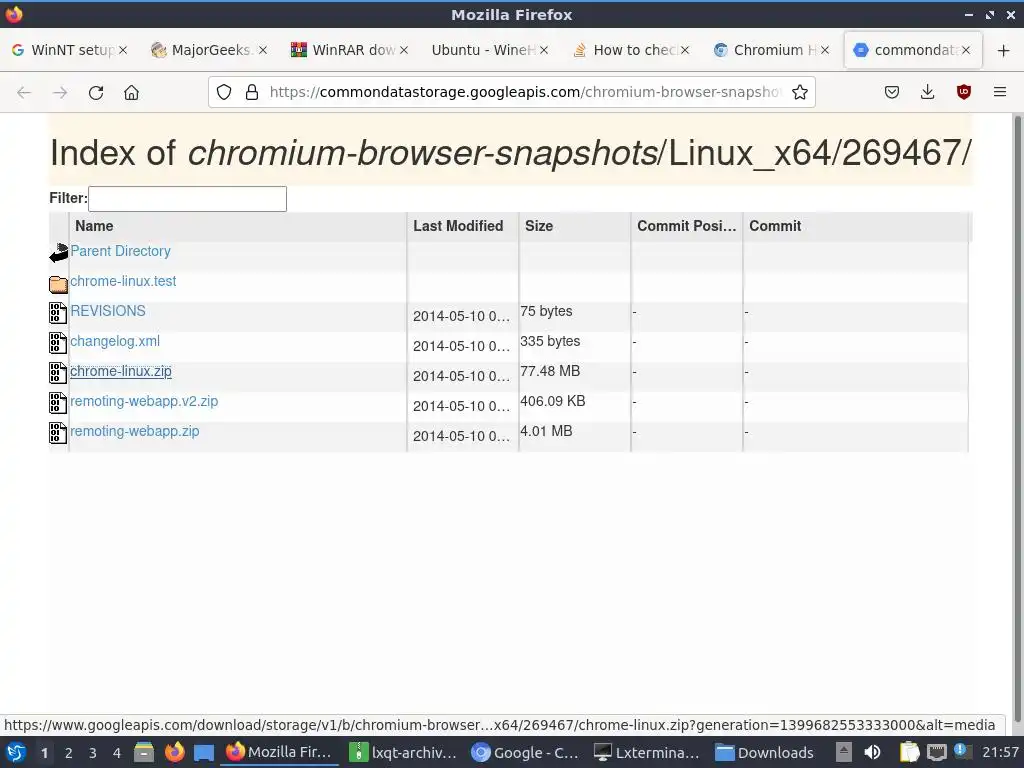Image resolution: width=1024 pixels, height=768 pixels.
Task: Click the forward navigation arrow
Action: click(x=60, y=93)
